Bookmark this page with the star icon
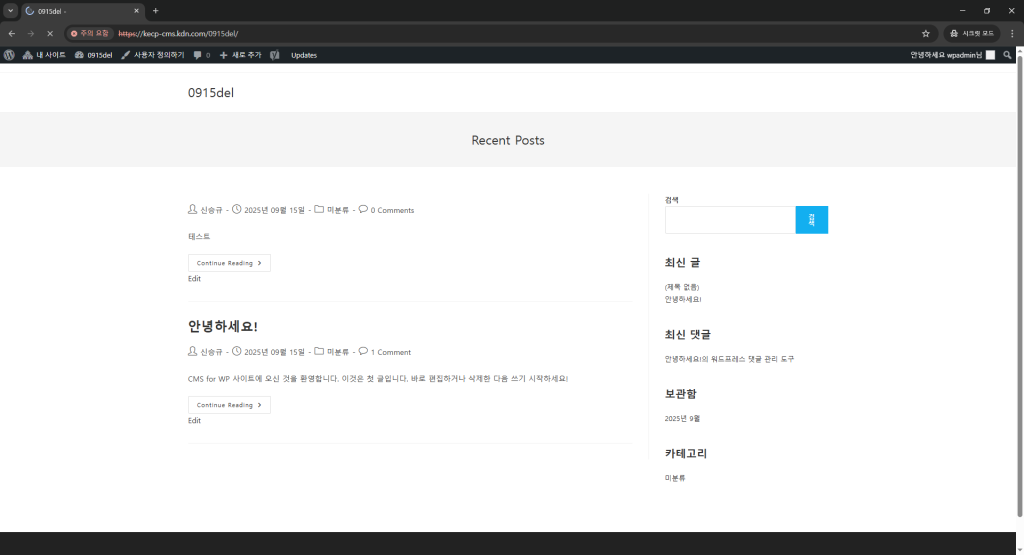1024x555 pixels. point(926,33)
